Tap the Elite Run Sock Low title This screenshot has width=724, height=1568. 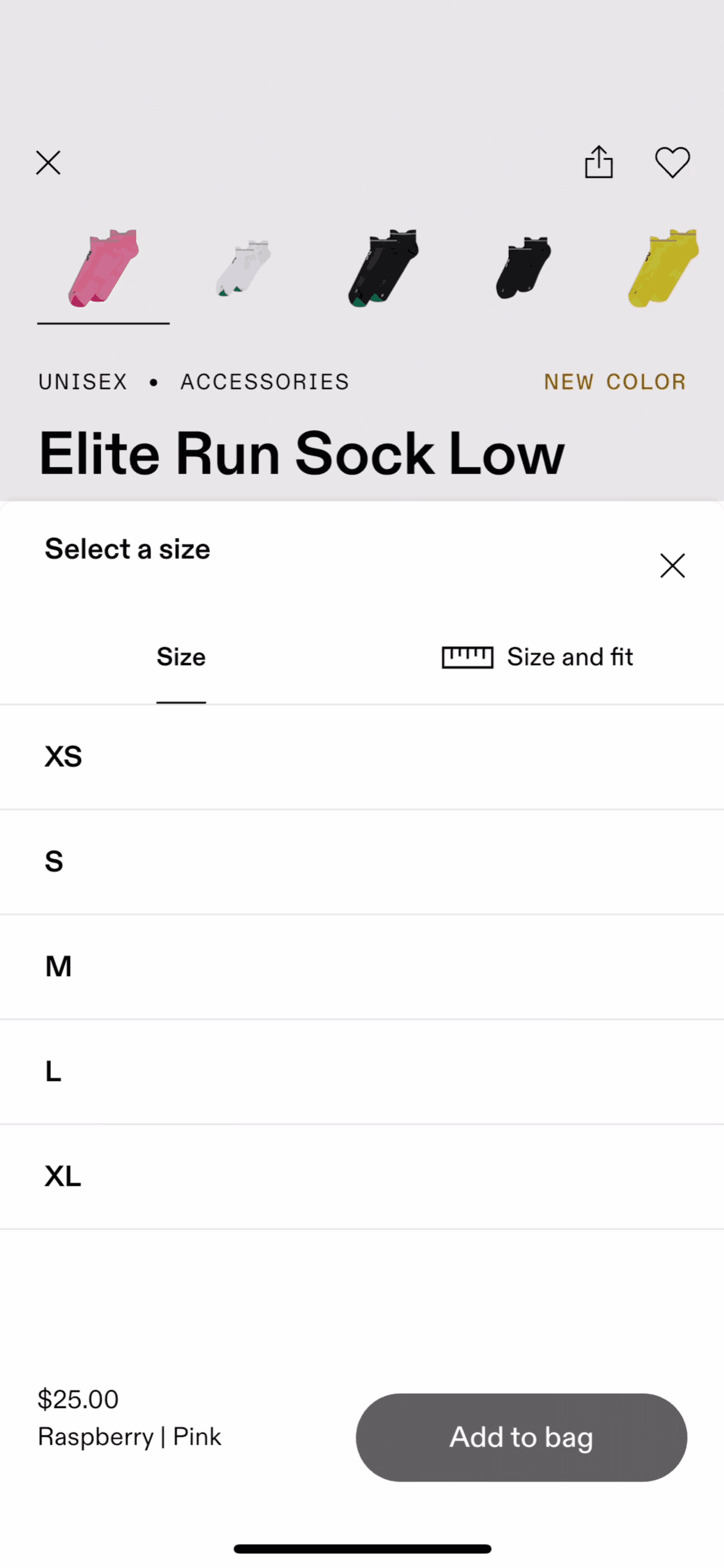pyautogui.click(x=301, y=454)
